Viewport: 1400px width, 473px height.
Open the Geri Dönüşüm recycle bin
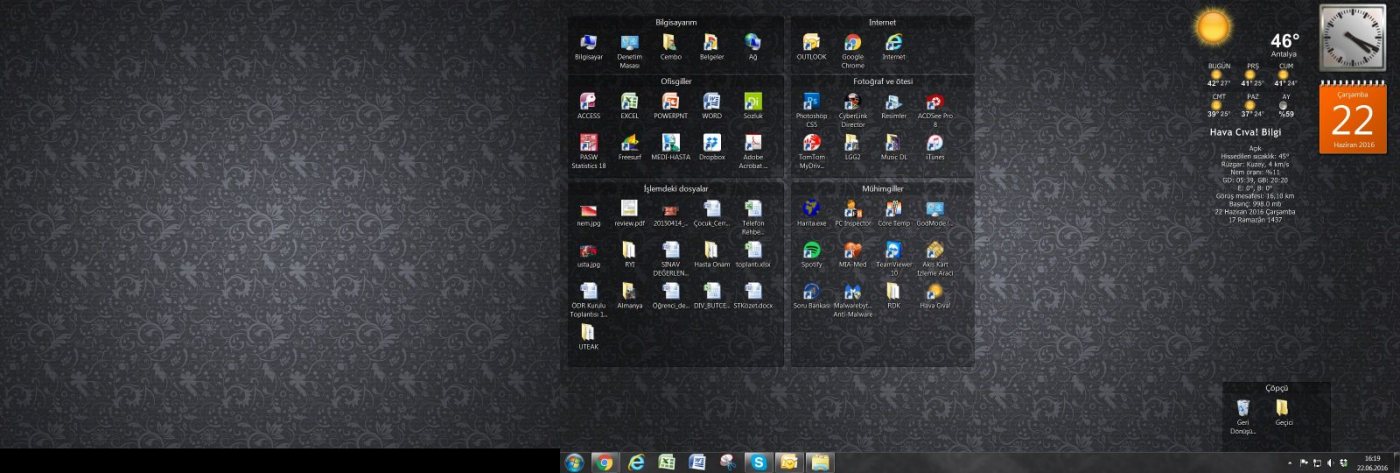click(x=1242, y=408)
